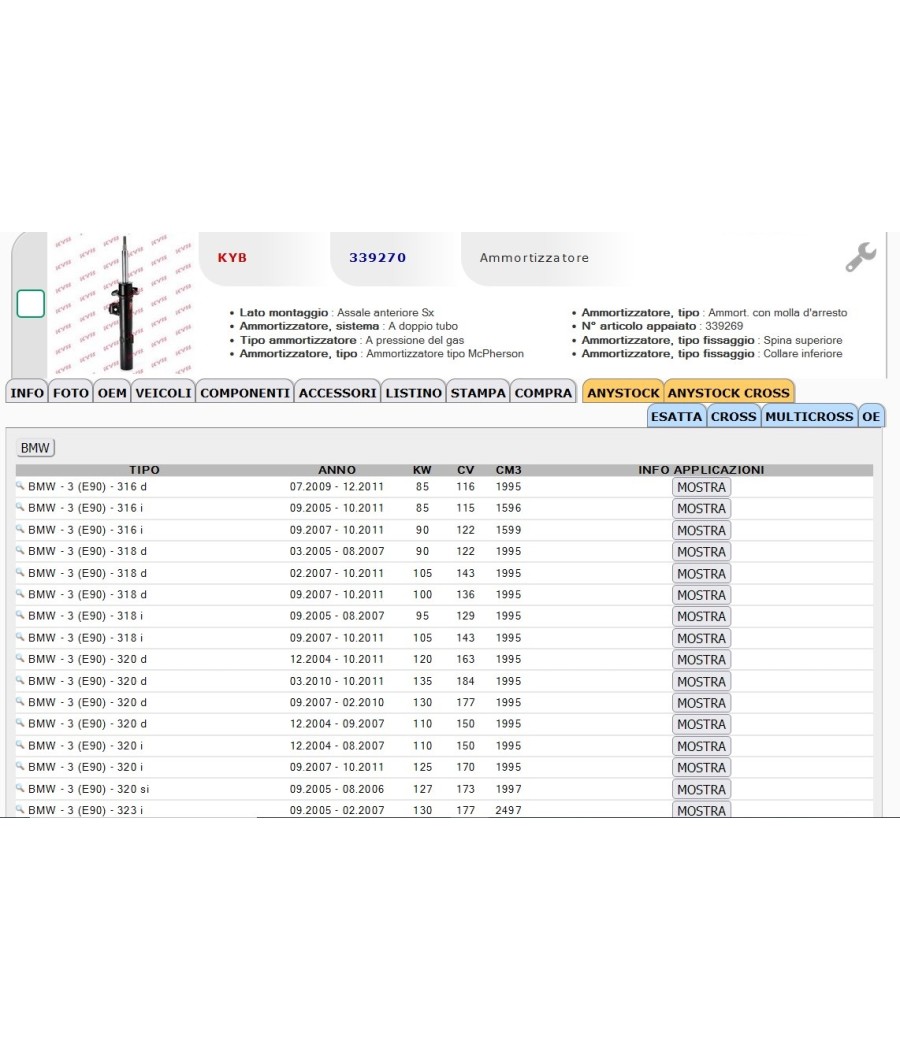900x1050 pixels.
Task: Click magnifier icon beside 318 d 100 kW row
Action: point(20,594)
